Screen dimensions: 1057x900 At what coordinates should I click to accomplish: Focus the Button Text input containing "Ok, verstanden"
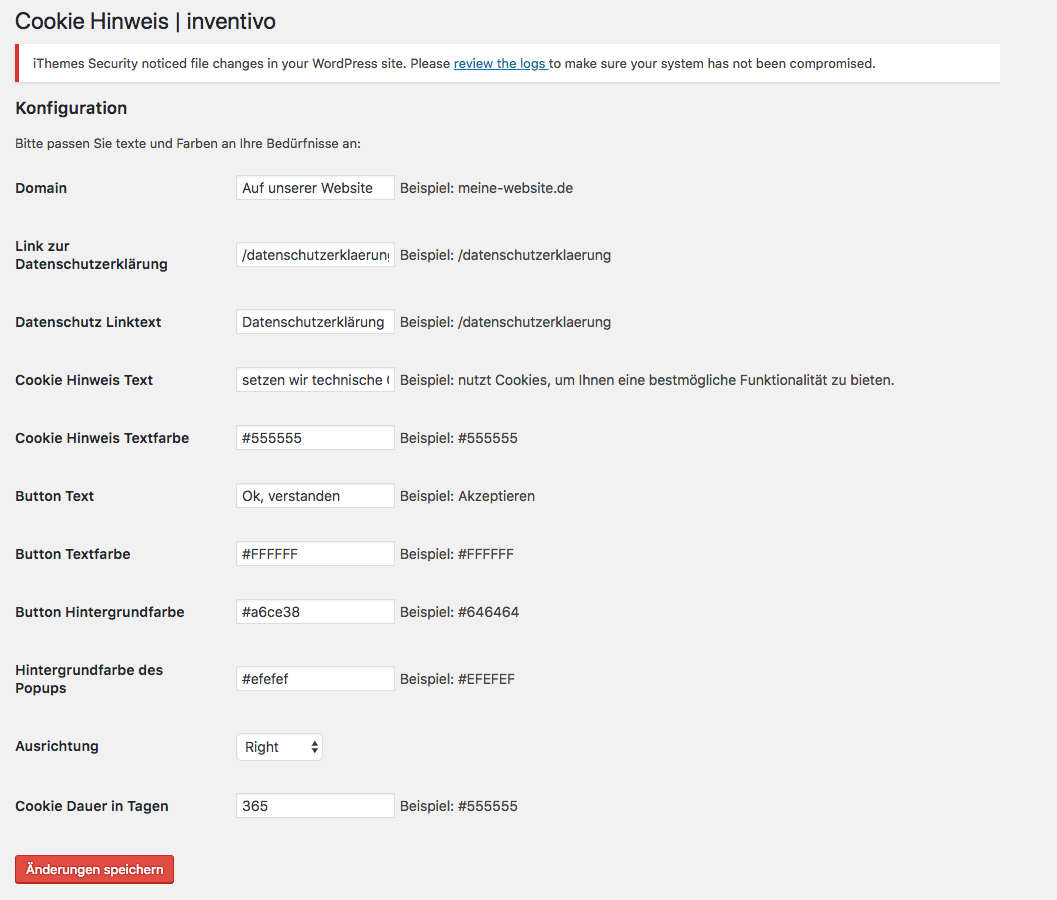pyautogui.click(x=315, y=496)
